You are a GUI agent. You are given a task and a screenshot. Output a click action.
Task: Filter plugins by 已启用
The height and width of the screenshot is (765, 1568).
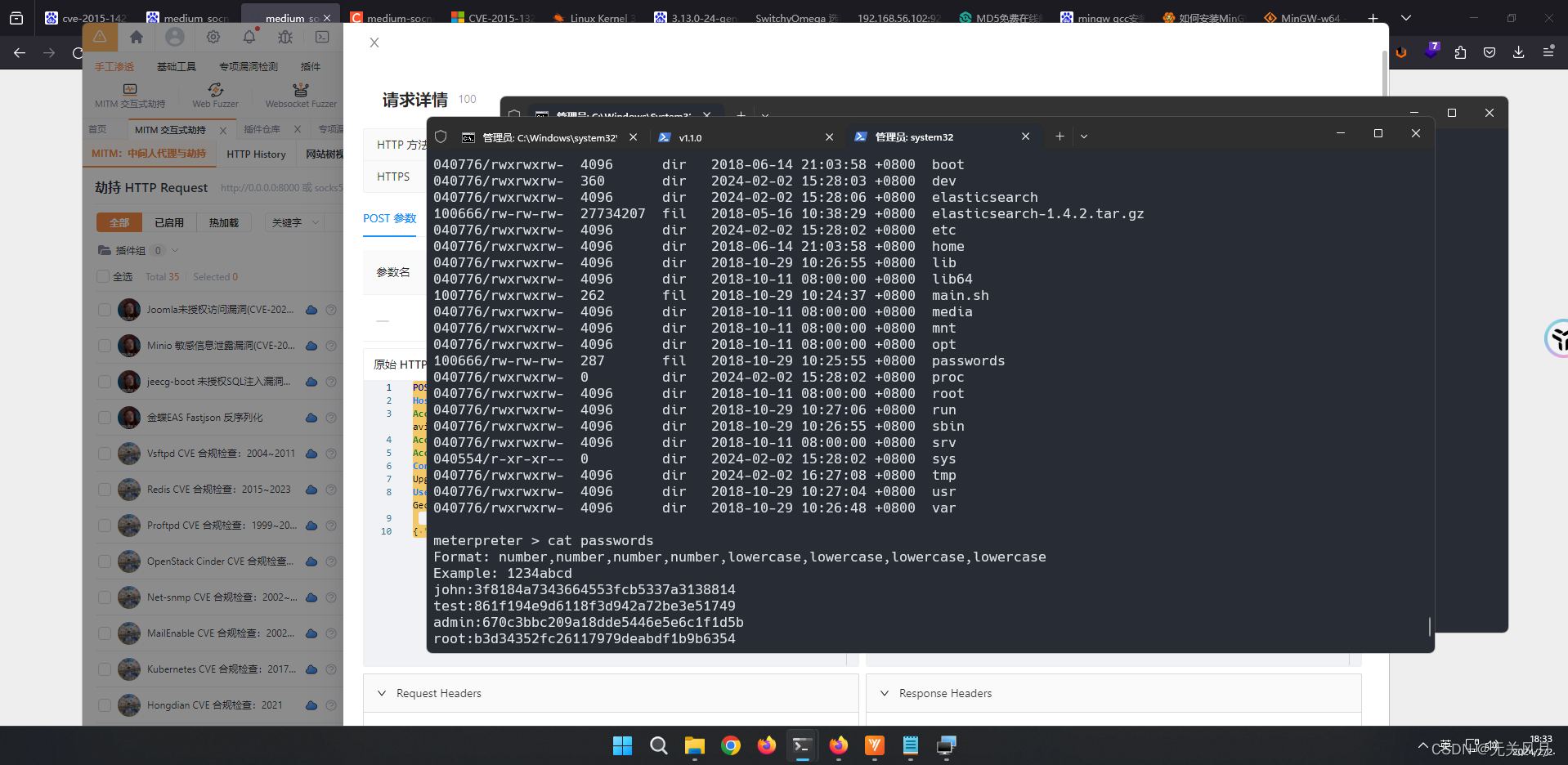169,222
